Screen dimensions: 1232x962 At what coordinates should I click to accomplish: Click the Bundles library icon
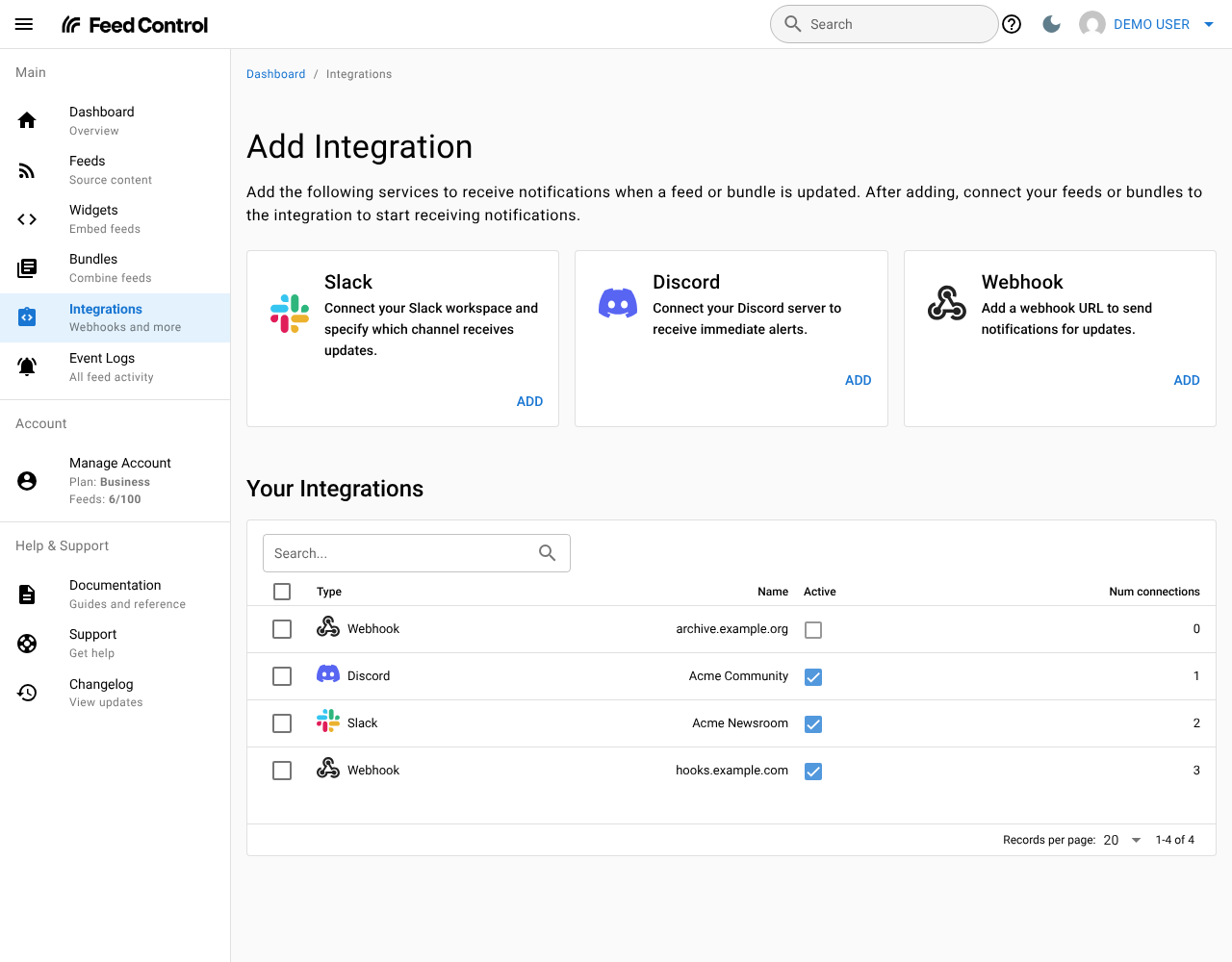[27, 268]
